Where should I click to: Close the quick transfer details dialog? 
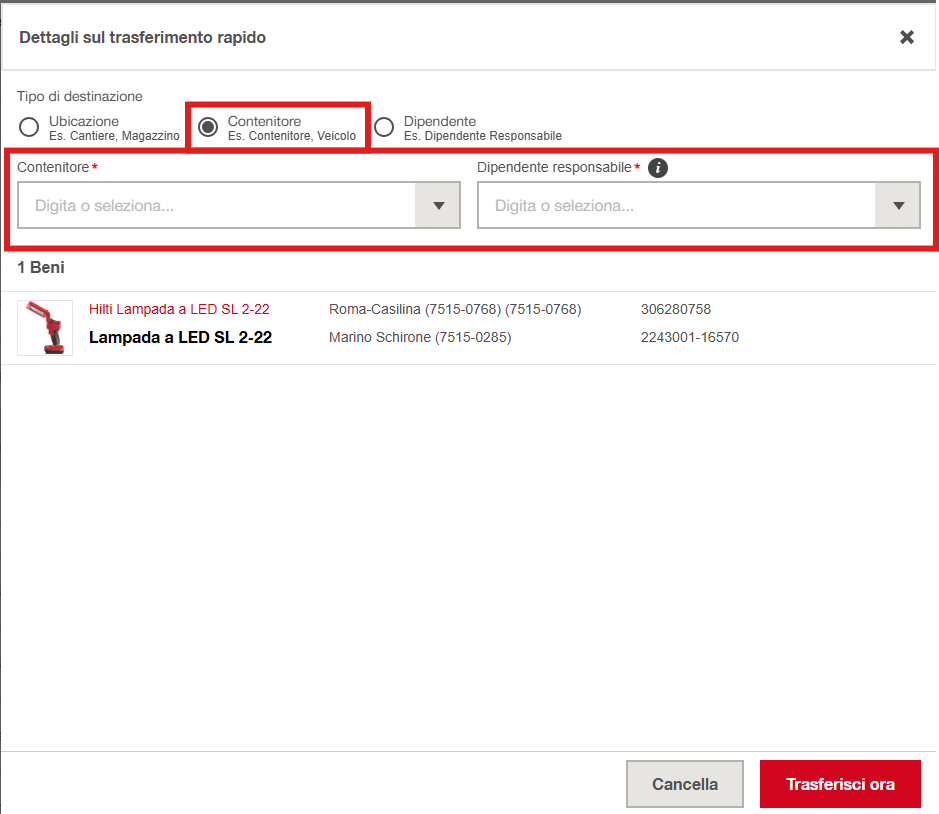(906, 37)
